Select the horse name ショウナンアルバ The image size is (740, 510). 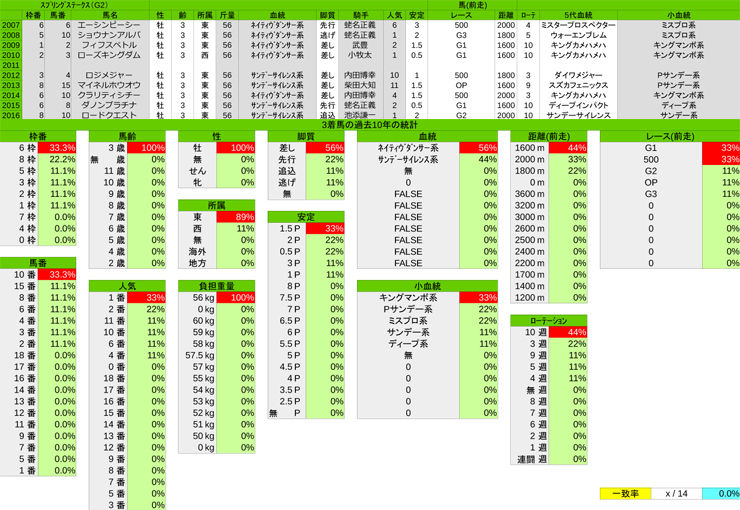point(110,35)
